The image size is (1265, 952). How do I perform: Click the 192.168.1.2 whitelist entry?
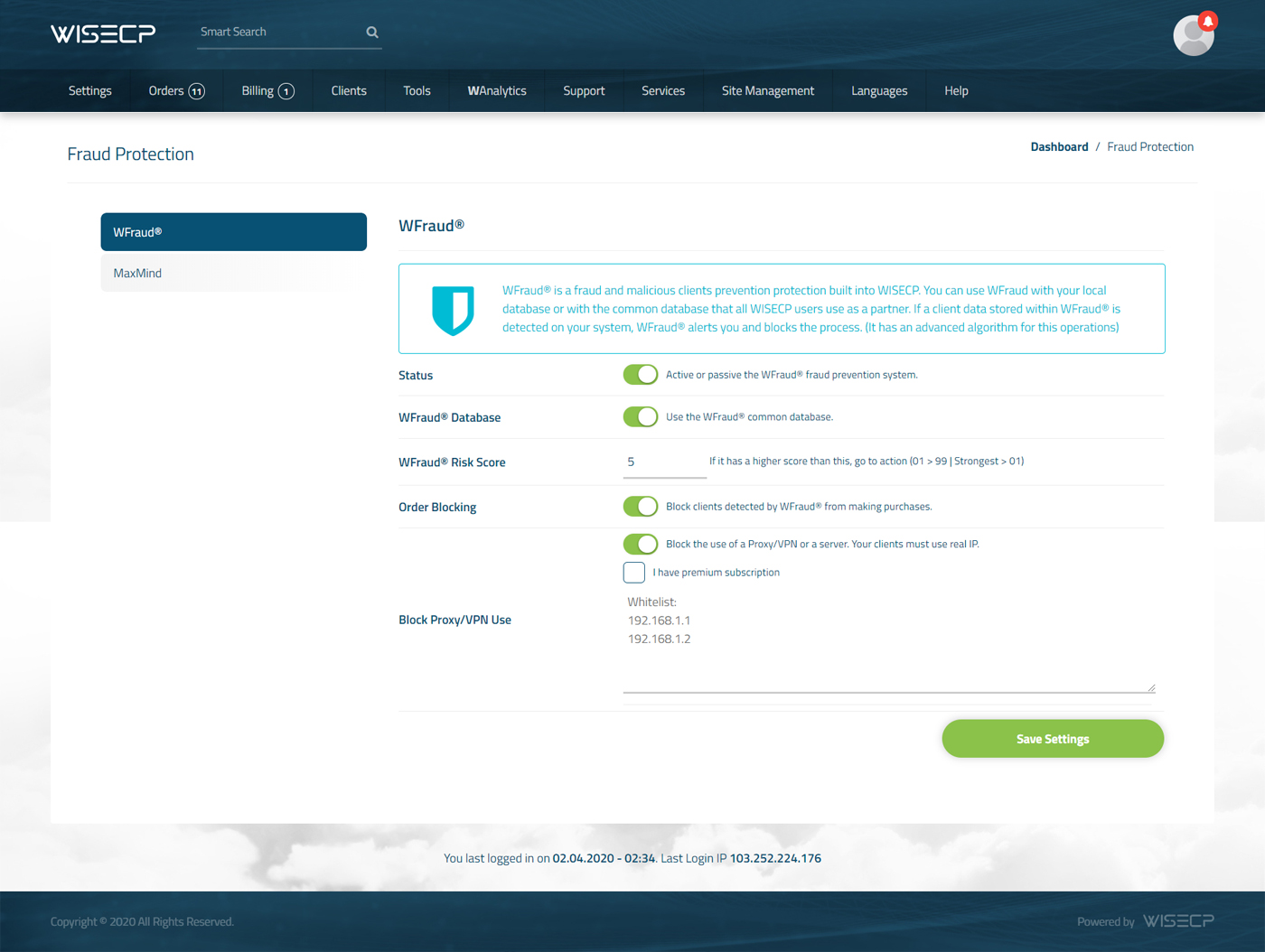659,639
